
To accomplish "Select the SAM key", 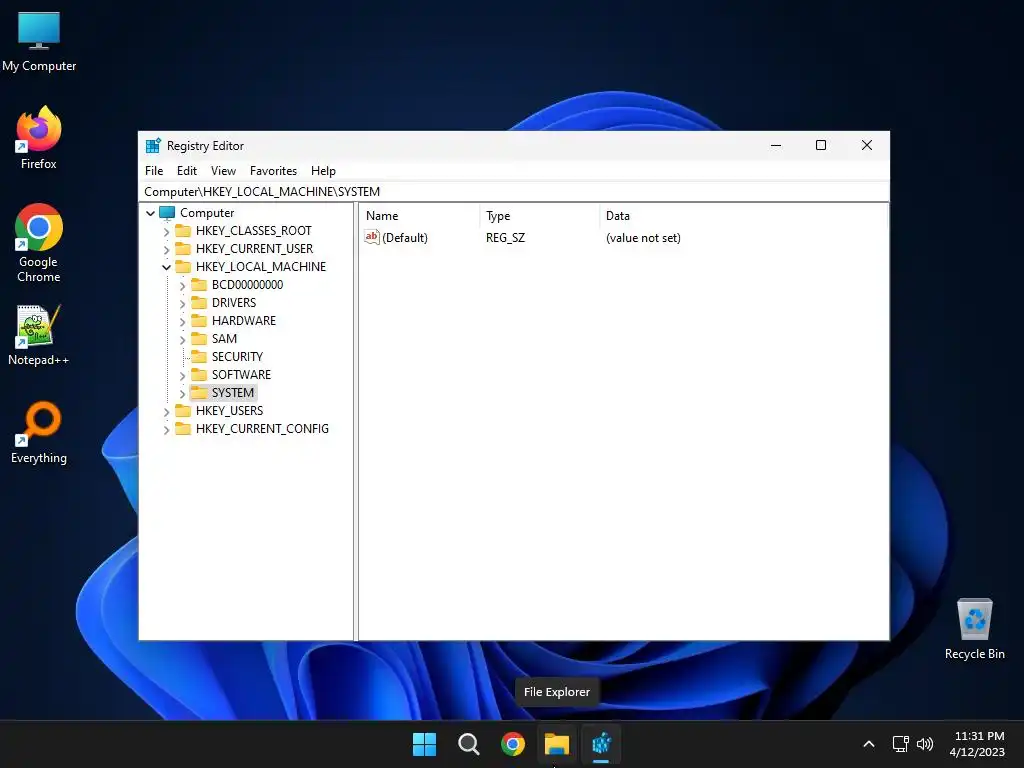I will click(x=224, y=338).
